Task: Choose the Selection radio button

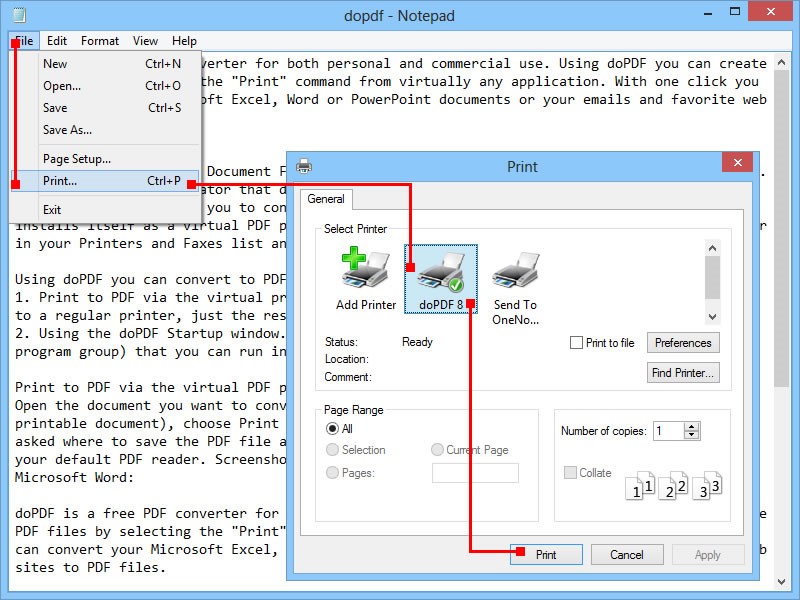Action: [332, 449]
